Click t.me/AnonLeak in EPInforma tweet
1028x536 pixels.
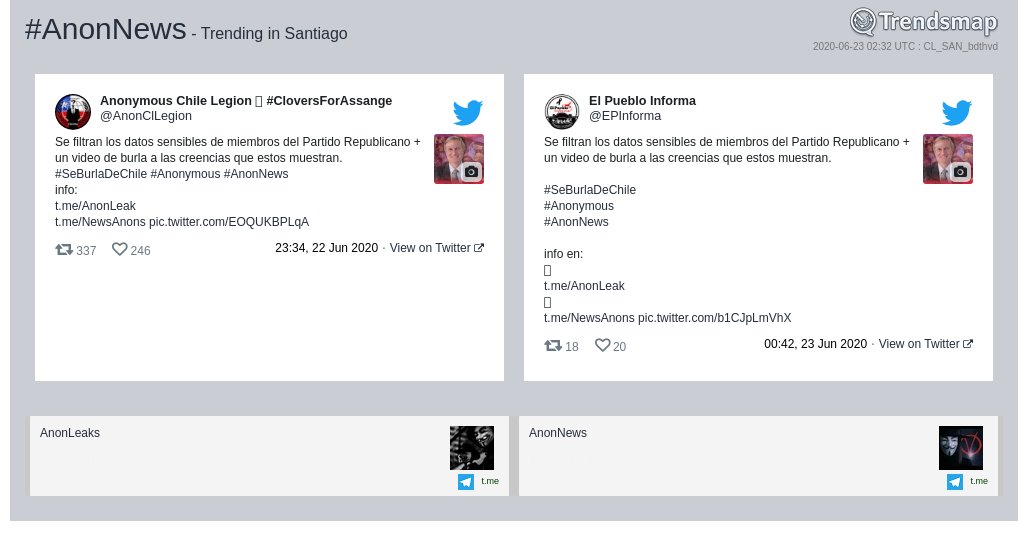pos(584,286)
